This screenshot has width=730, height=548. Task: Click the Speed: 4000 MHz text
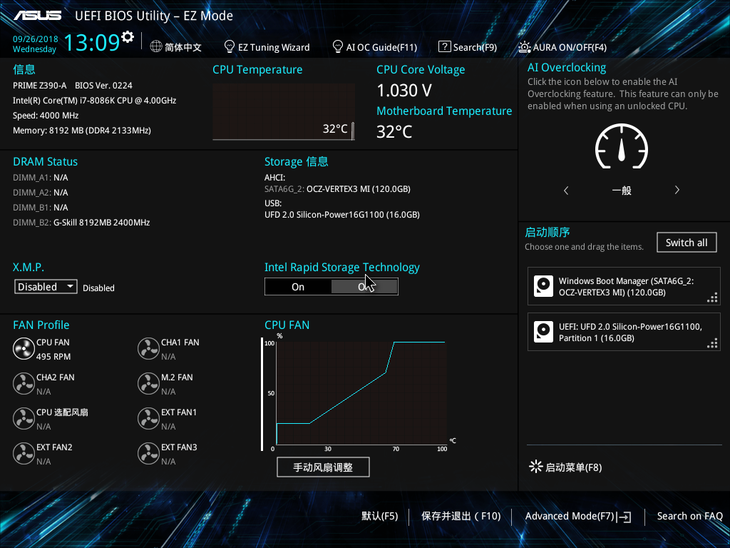pos(46,115)
